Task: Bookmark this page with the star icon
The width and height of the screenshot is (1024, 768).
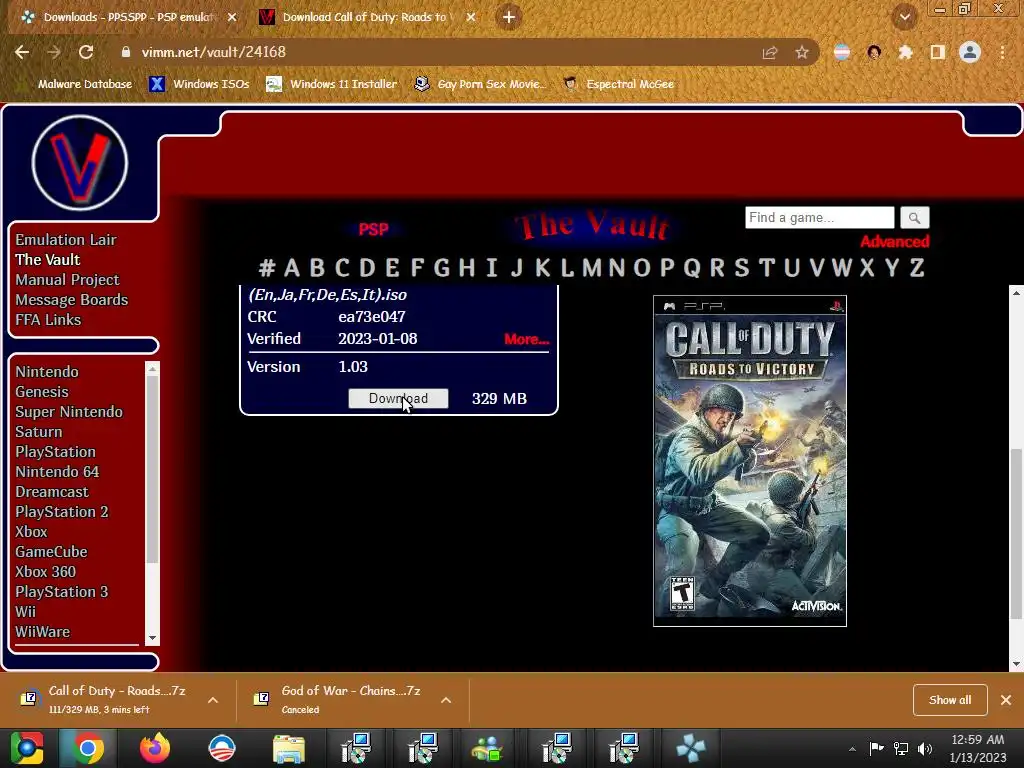Action: (802, 52)
